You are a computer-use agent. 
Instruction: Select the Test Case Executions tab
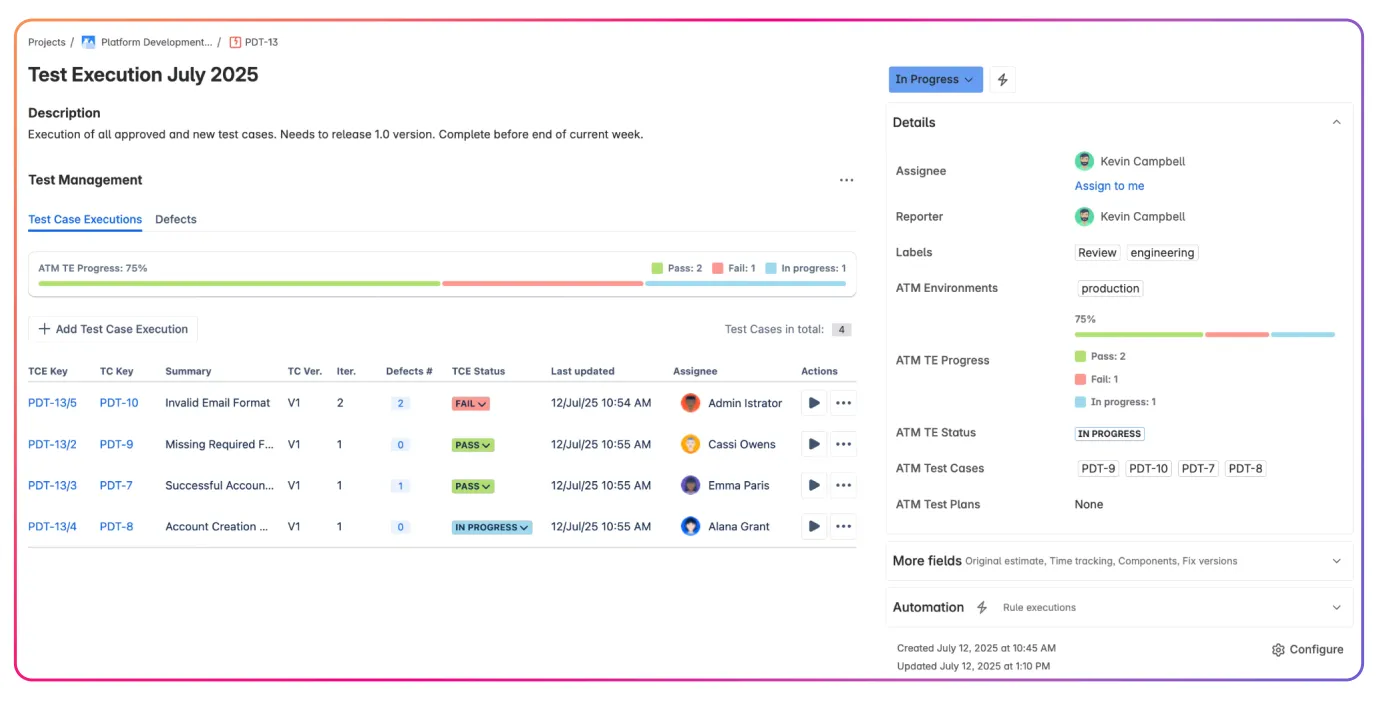click(x=85, y=219)
